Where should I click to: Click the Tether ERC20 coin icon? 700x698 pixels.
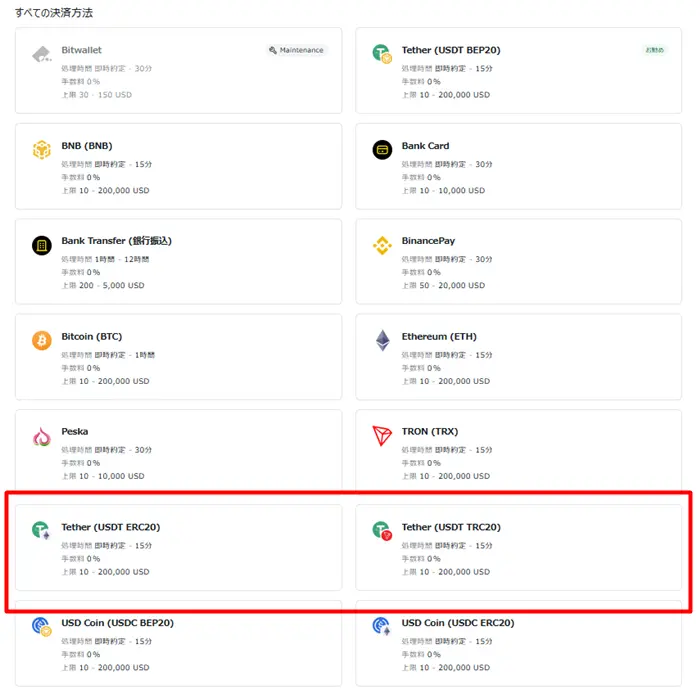[x=41, y=530]
